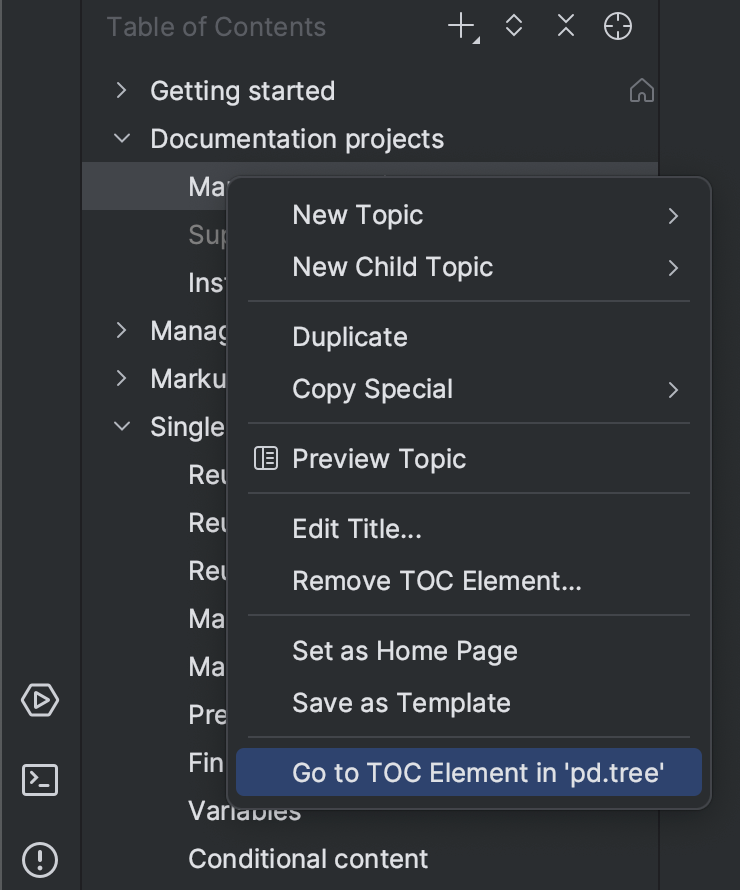Expand all entries with the expand-all icon
Viewport: 740px width, 890px height.
tap(513, 27)
